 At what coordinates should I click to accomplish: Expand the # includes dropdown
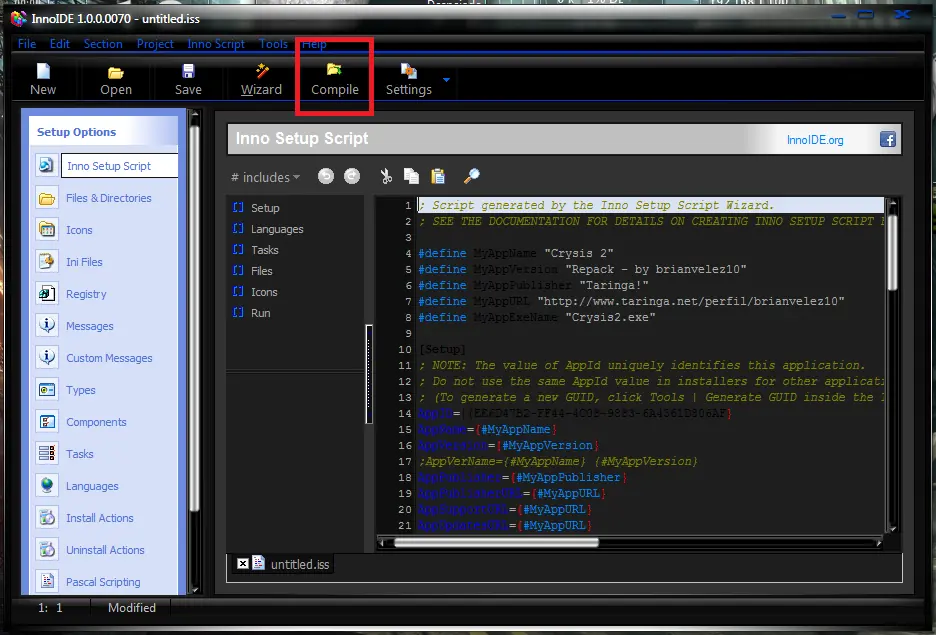(265, 177)
